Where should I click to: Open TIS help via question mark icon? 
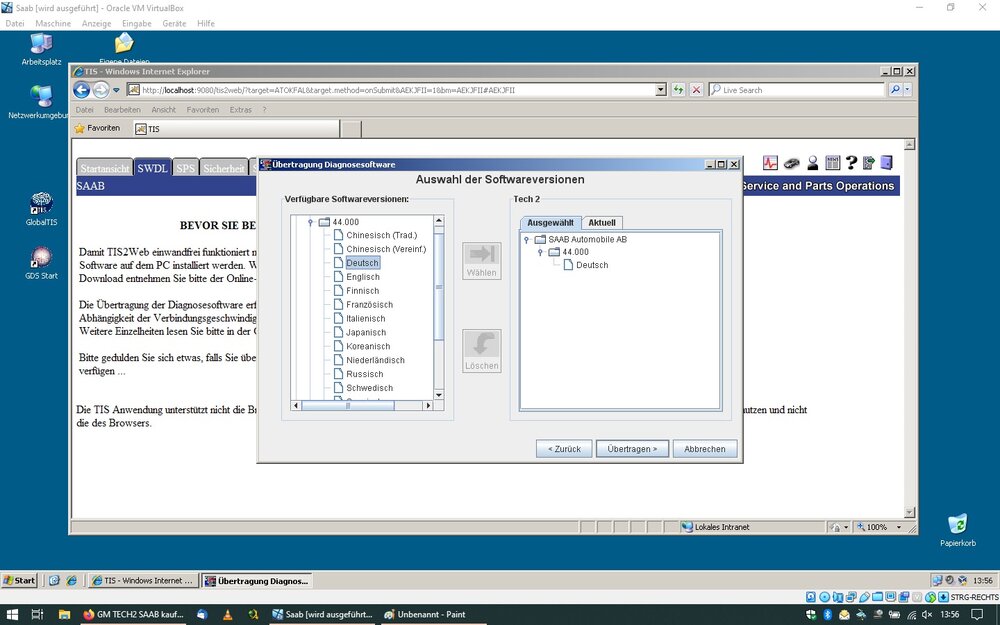pyautogui.click(x=851, y=163)
